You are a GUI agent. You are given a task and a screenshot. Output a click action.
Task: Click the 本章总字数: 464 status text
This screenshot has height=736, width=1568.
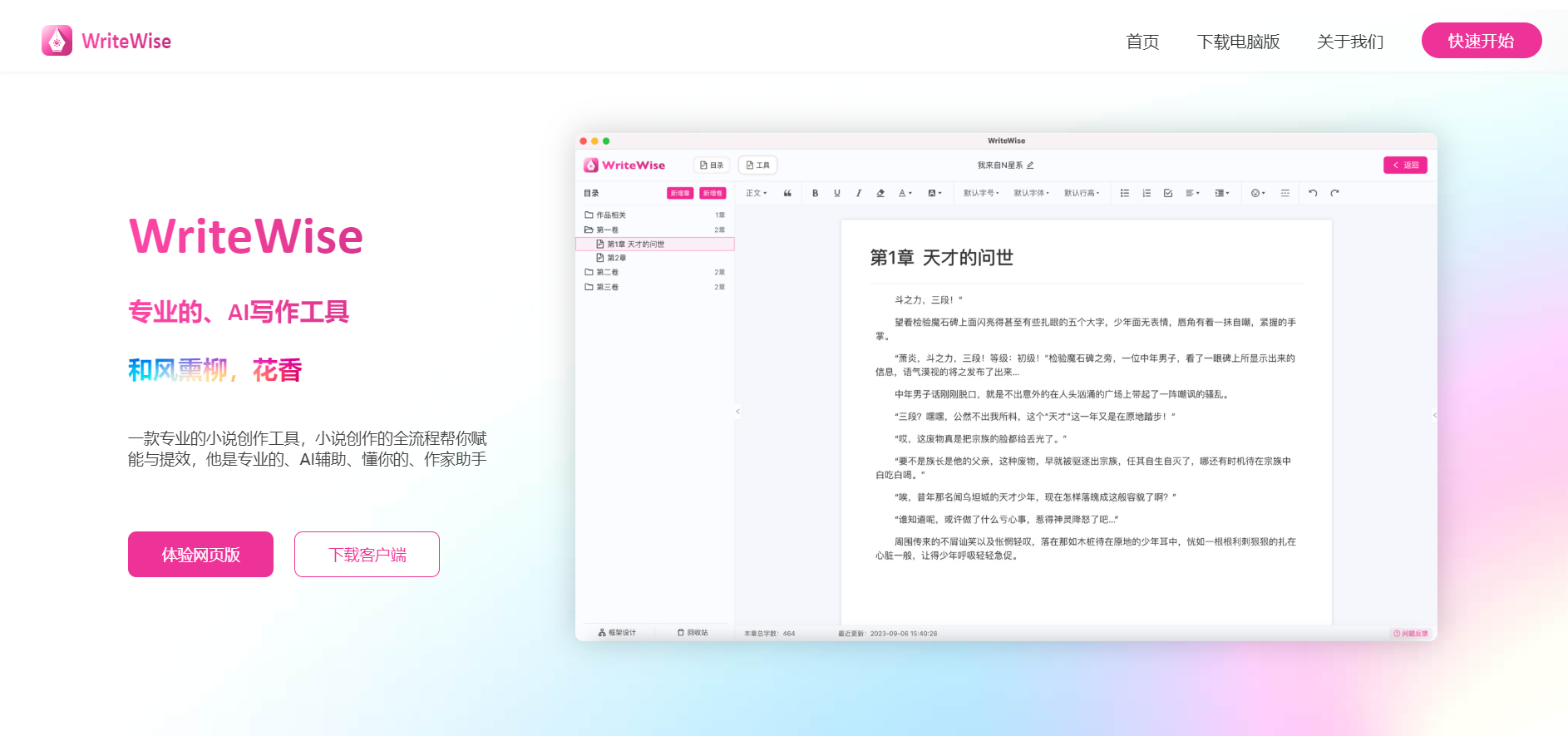(769, 634)
